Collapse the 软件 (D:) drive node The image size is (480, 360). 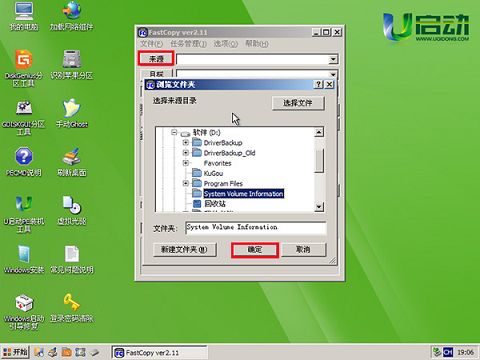[174, 132]
